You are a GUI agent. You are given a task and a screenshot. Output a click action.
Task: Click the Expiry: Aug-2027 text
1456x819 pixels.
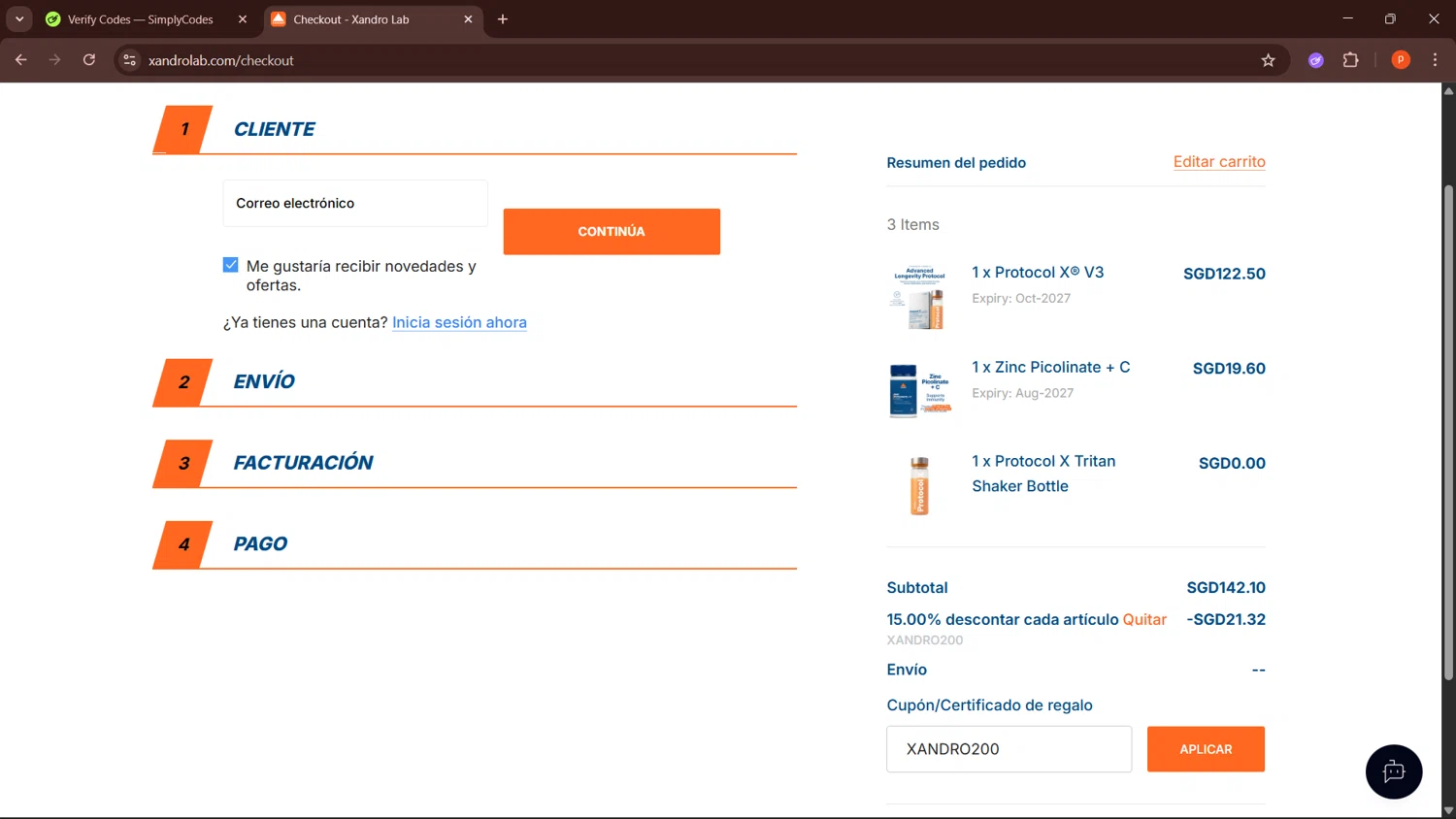(1023, 393)
